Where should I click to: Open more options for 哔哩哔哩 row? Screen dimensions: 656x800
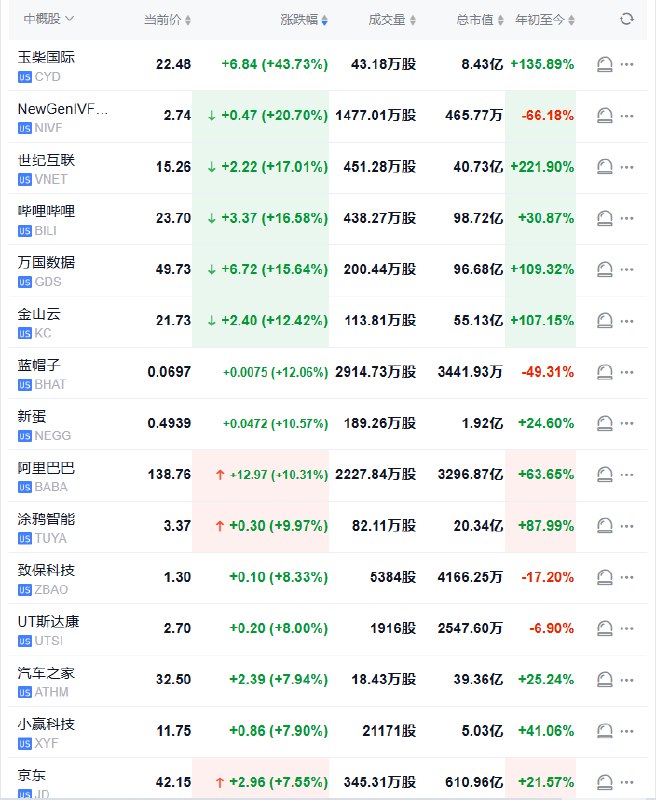(627, 218)
